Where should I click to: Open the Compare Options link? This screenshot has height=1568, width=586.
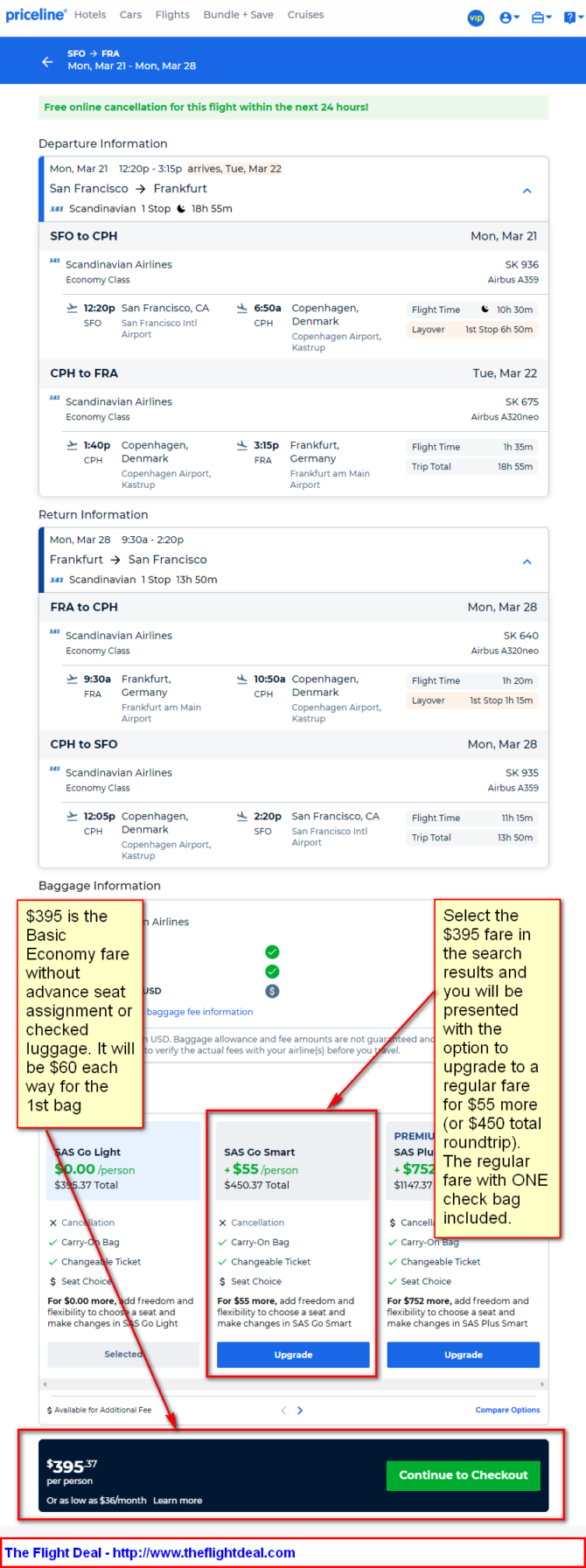click(x=507, y=1410)
